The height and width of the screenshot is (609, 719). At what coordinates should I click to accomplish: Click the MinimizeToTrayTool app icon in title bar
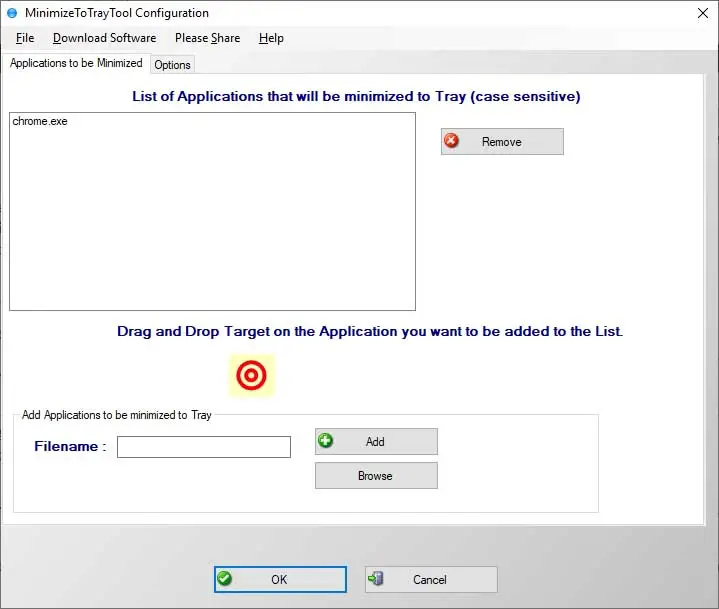click(x=12, y=13)
